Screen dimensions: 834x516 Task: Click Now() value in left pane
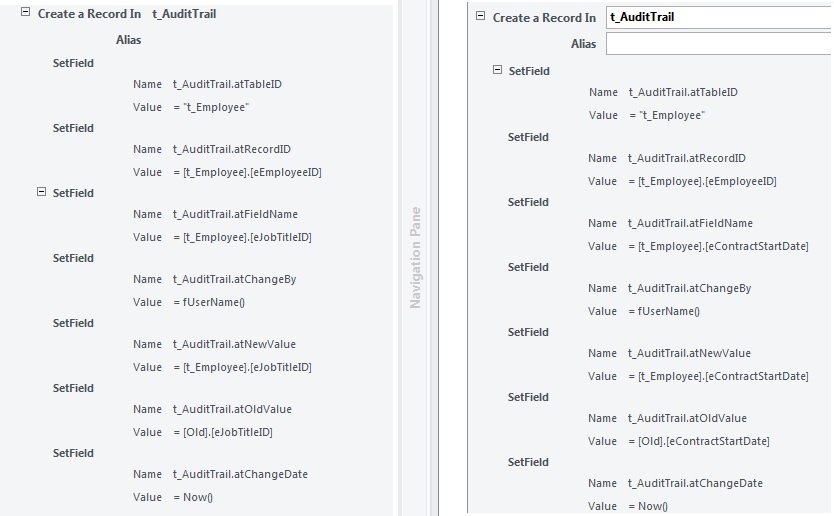coord(198,497)
